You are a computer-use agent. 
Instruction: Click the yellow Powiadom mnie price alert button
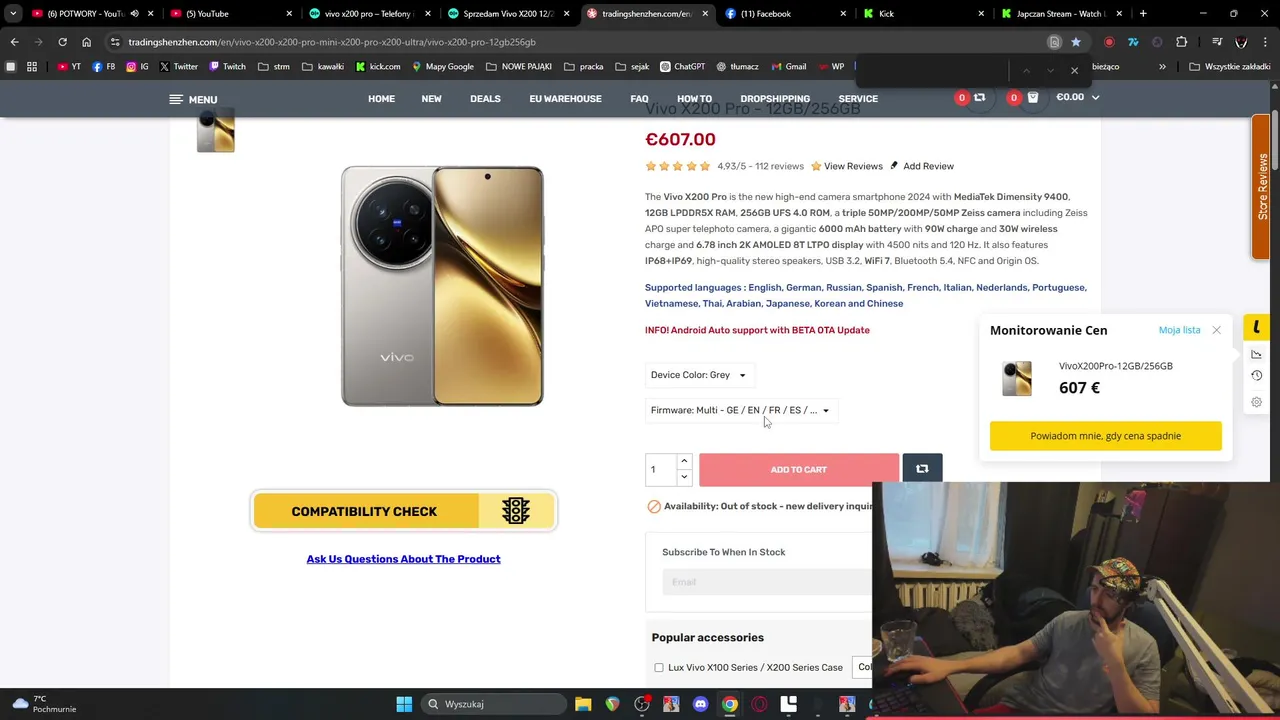[x=1105, y=436]
